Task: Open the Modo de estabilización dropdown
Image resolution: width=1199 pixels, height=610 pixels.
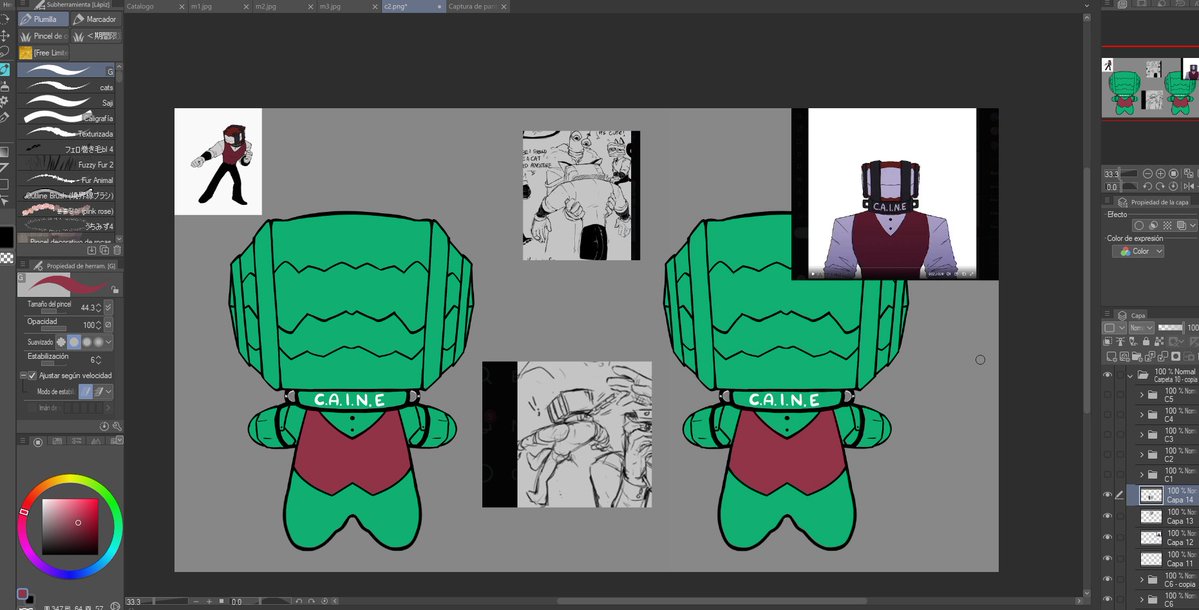Action: tap(109, 391)
